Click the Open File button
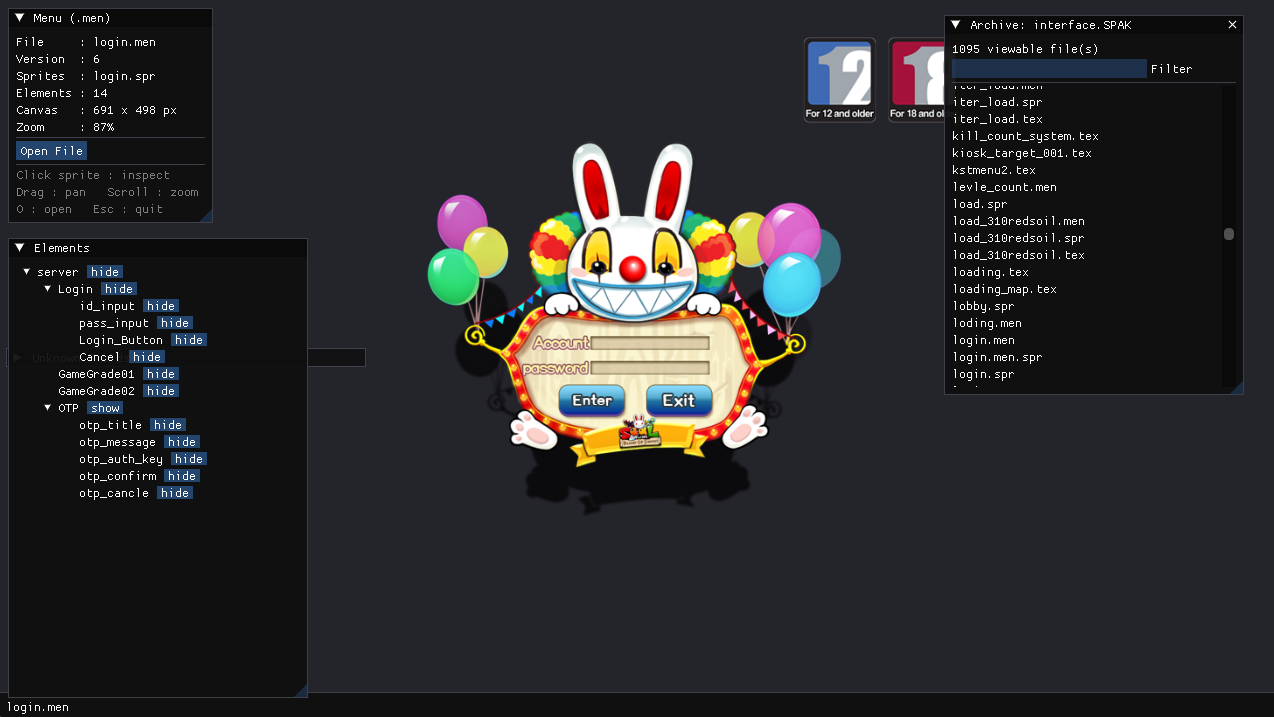The image size is (1274, 717). 51,151
